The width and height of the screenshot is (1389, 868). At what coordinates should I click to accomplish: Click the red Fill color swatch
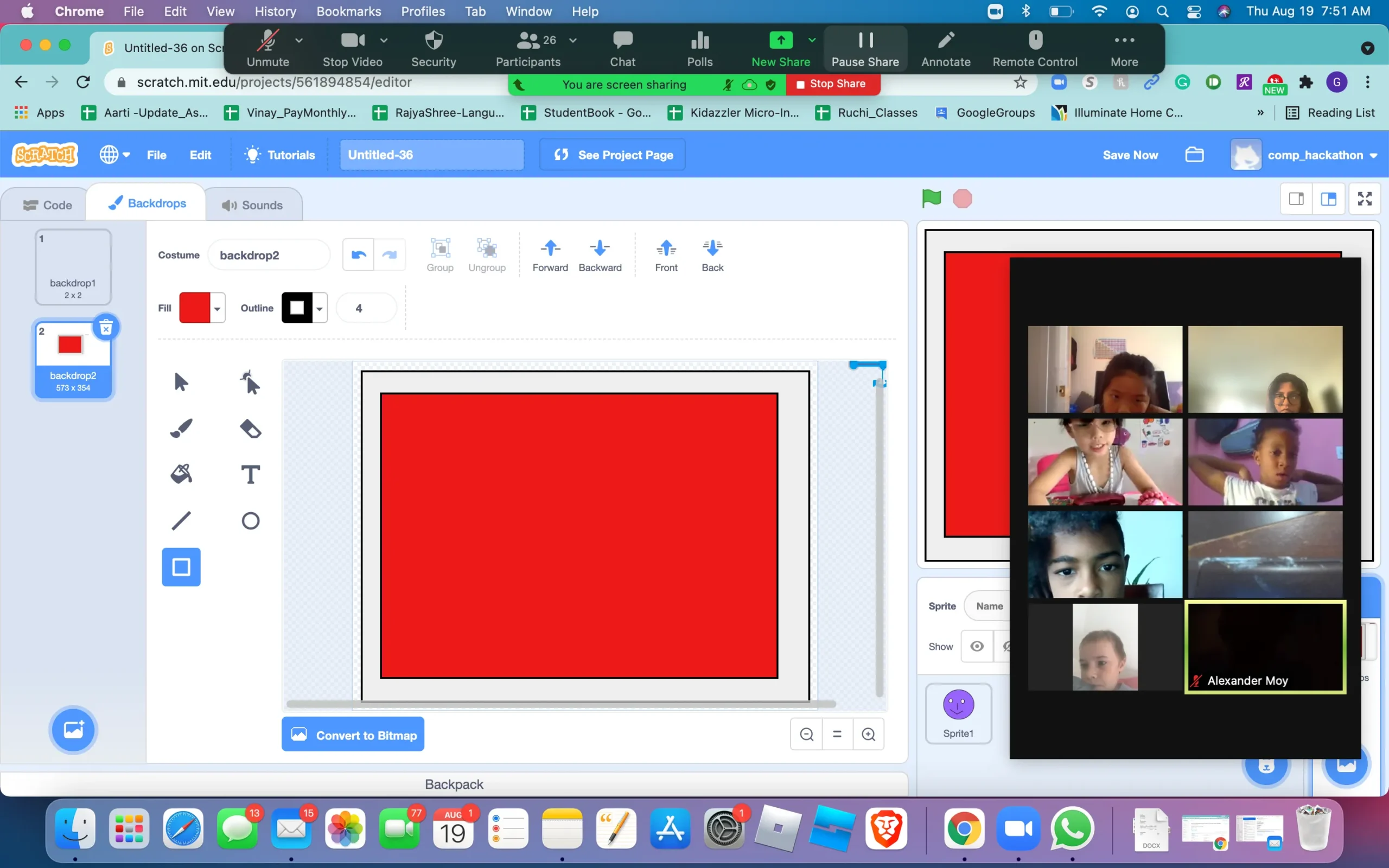pos(195,308)
